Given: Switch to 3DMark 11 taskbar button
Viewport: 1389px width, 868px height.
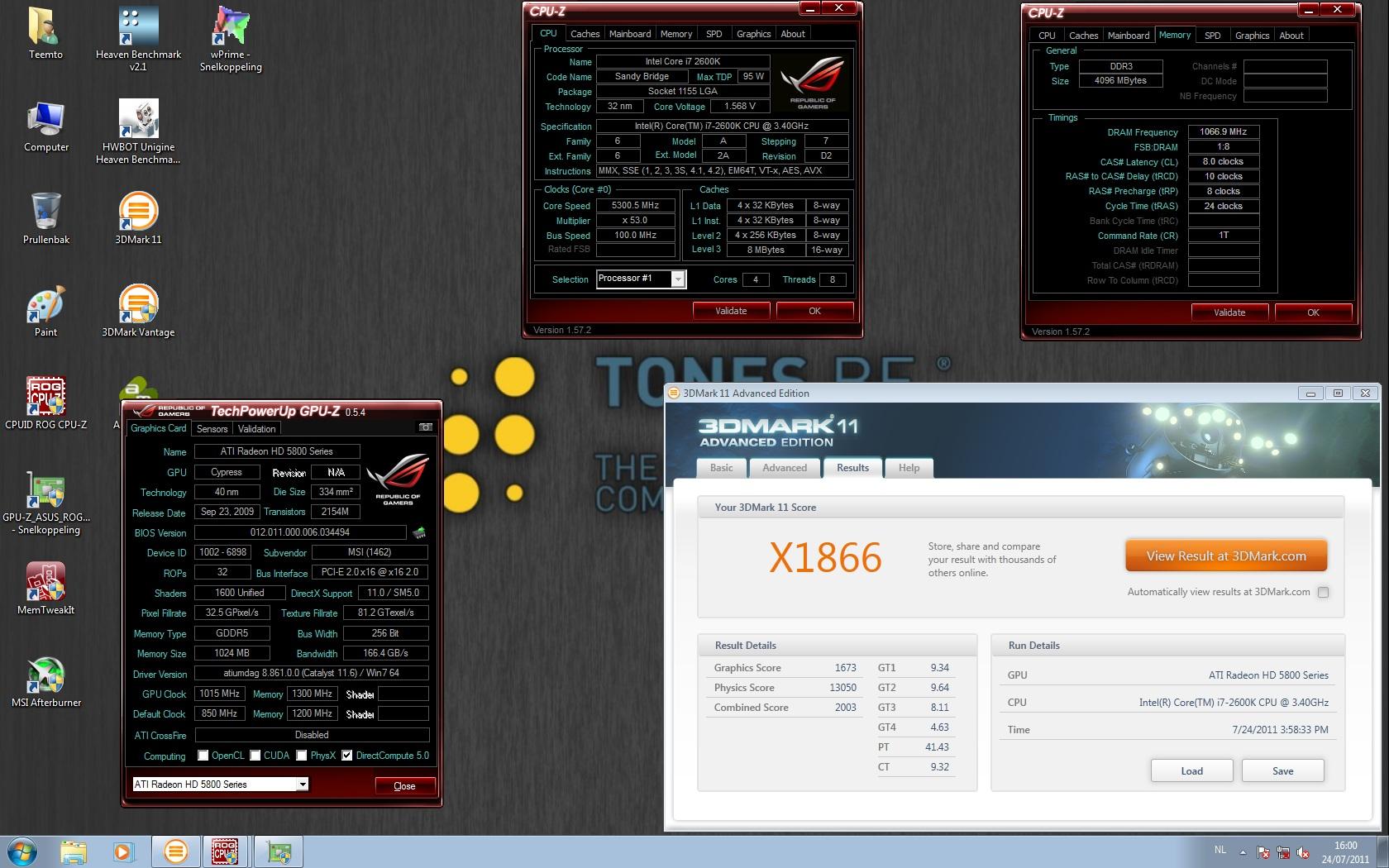Looking at the screenshot, I should click(x=175, y=851).
